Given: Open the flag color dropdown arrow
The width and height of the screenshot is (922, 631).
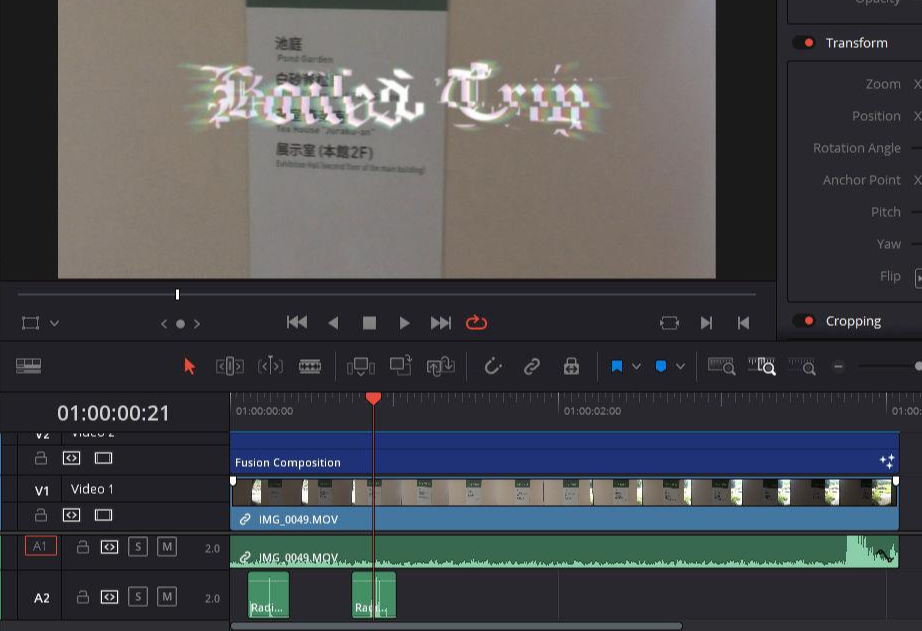Looking at the screenshot, I should [x=636, y=366].
